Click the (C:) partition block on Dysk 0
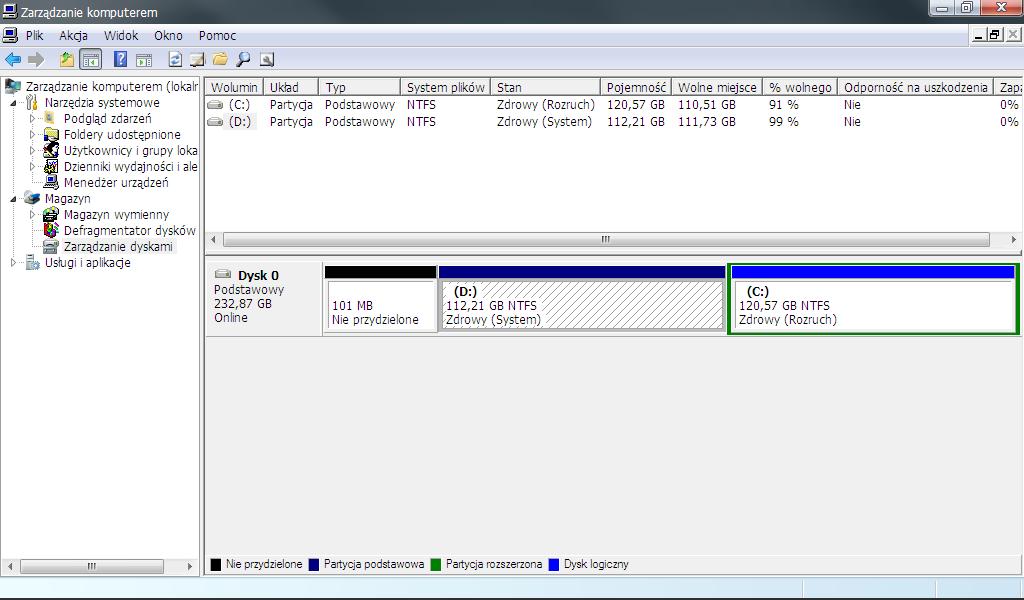Screen dimensions: 1024x600 click(x=872, y=306)
